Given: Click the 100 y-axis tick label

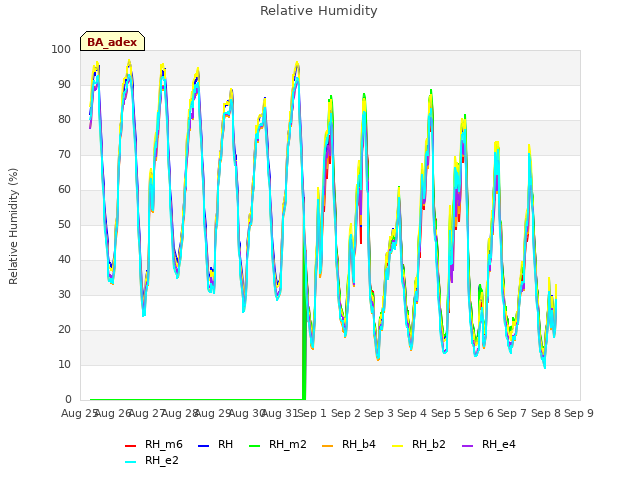Looking at the screenshot, I should coord(61,49).
